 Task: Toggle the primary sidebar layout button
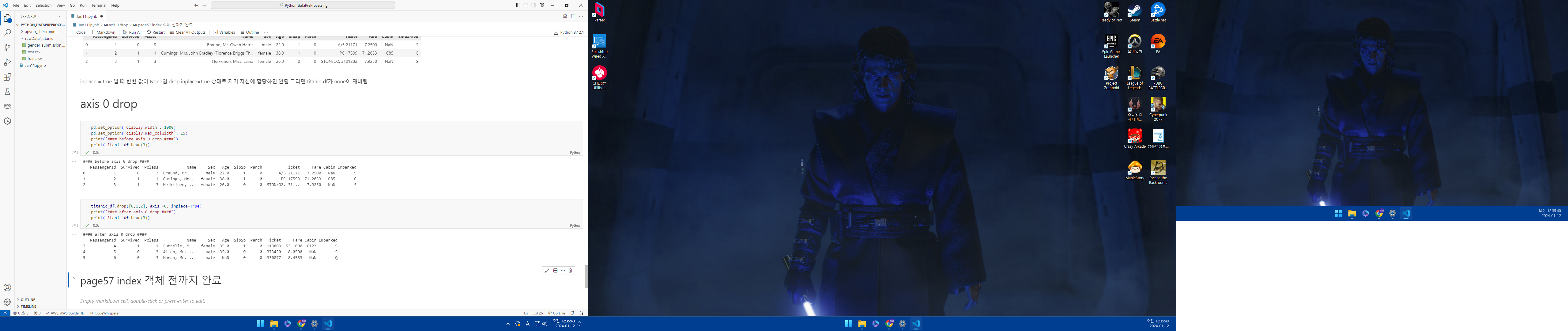pyautogui.click(x=517, y=6)
